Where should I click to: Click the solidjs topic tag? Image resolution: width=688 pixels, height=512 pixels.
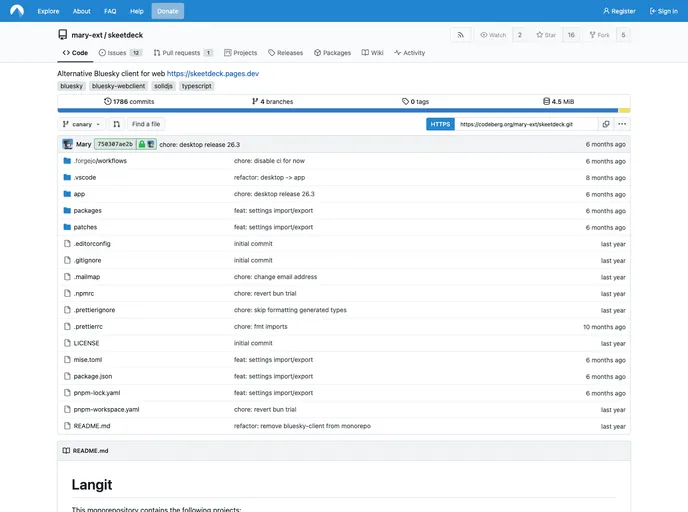pos(163,86)
